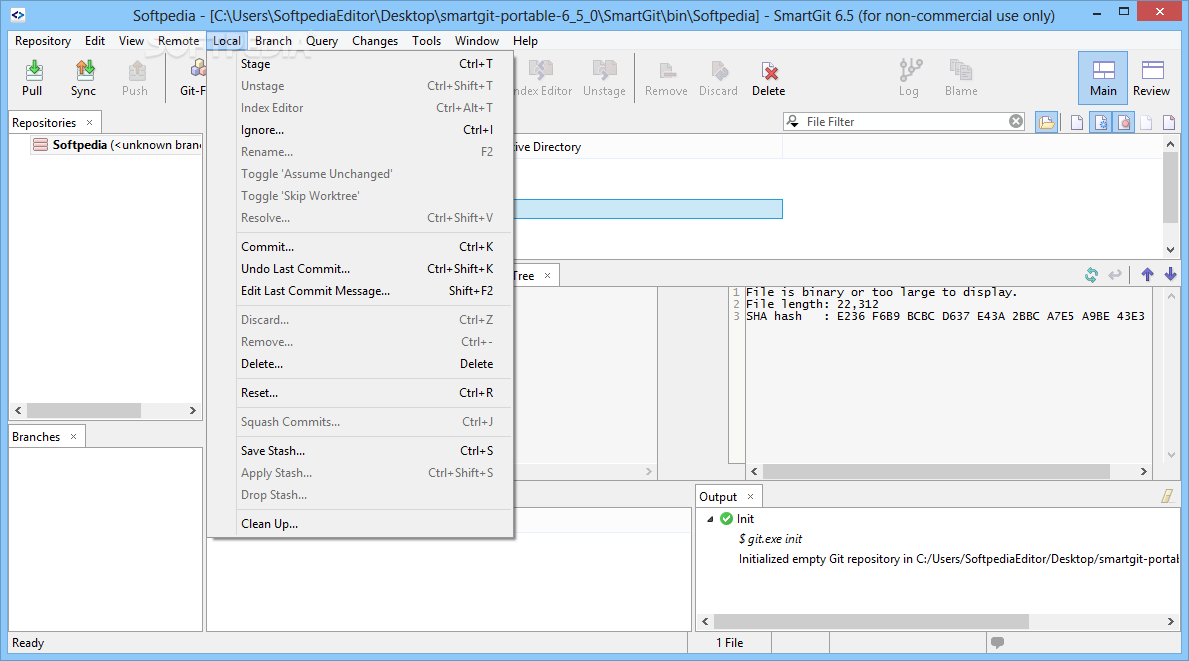
Task: Choose Ignore... from the Local menu
Action: (361, 130)
